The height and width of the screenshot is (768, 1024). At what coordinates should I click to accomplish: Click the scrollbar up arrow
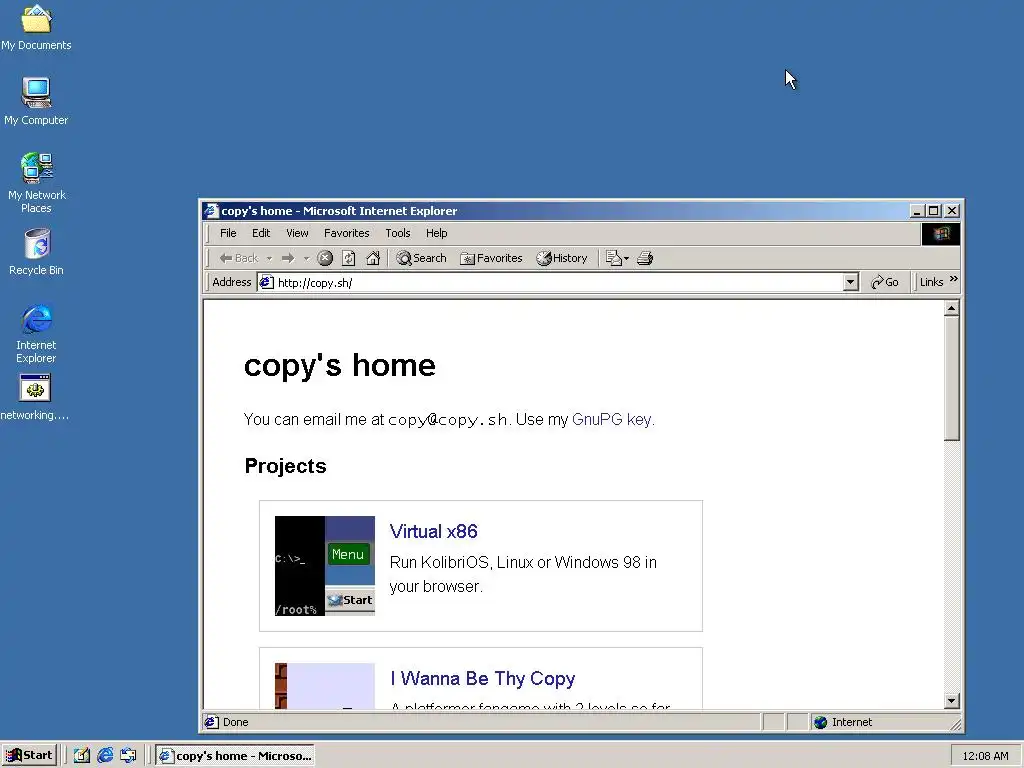(x=952, y=308)
